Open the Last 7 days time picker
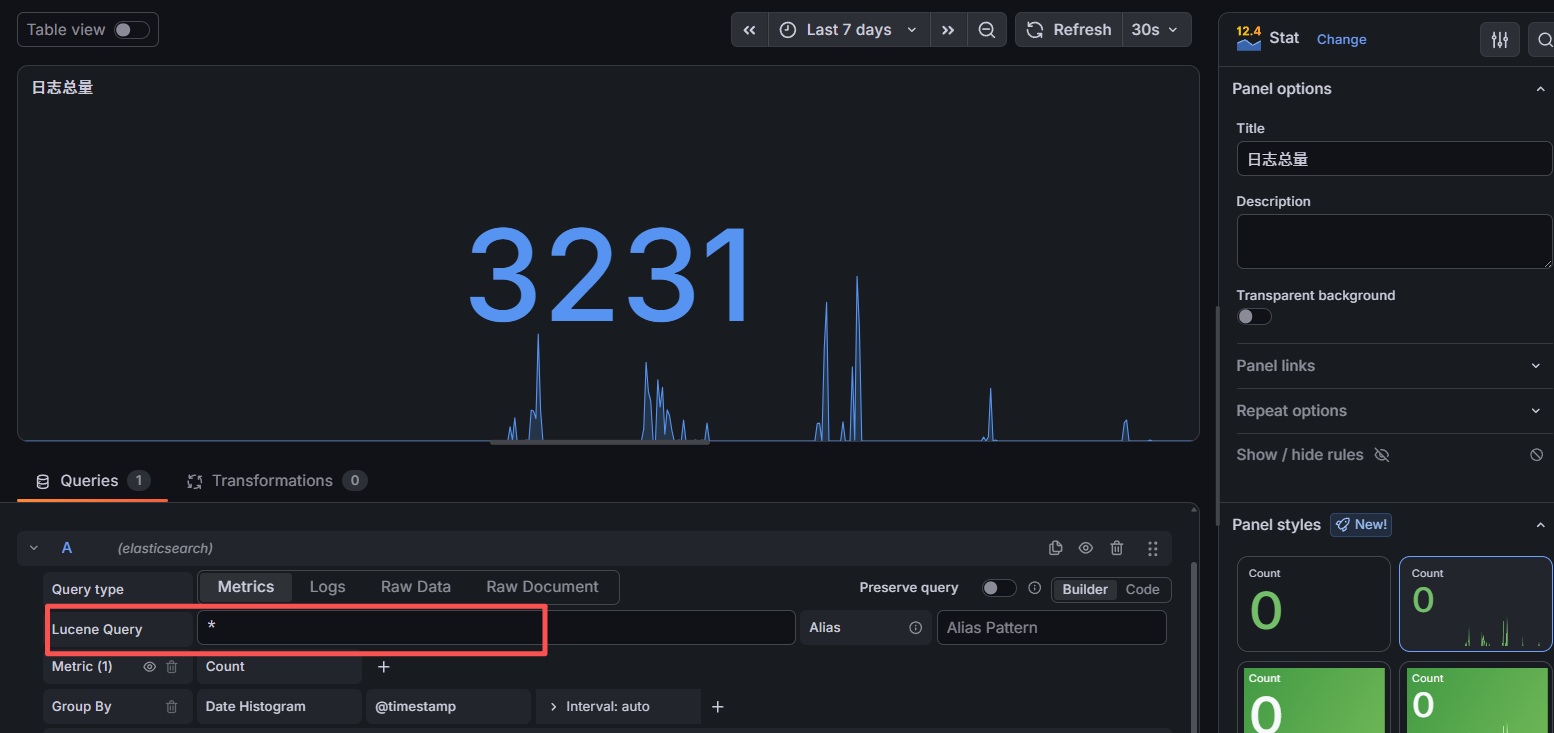 (x=849, y=30)
